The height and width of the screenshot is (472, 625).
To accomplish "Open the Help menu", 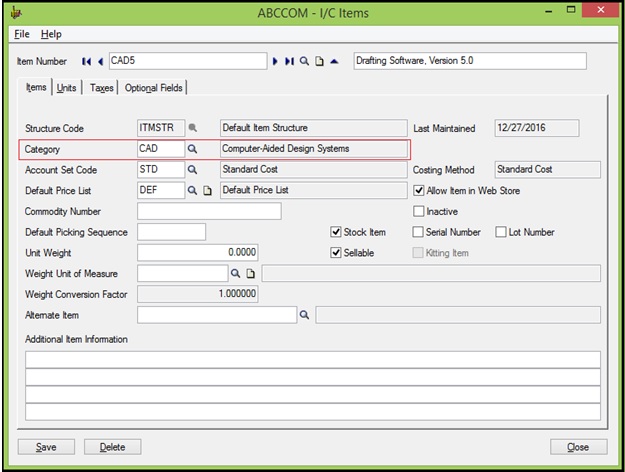I will pyautogui.click(x=51, y=34).
